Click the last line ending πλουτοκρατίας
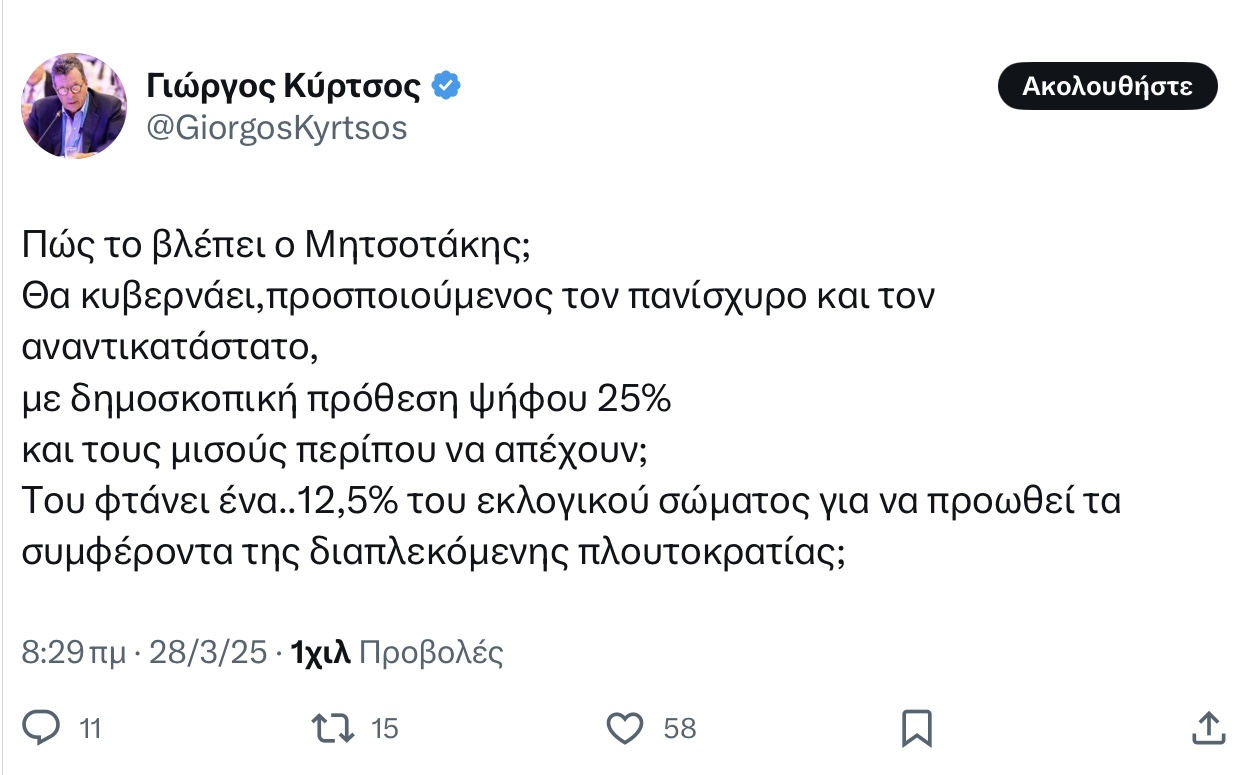 pos(434,552)
